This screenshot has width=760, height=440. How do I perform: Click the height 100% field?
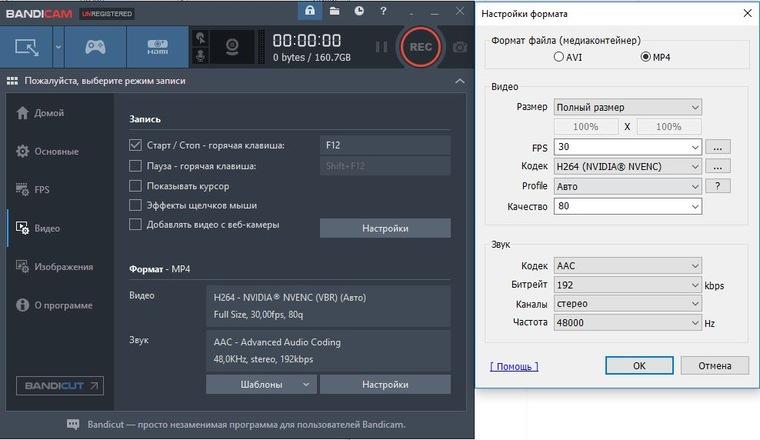coord(669,126)
